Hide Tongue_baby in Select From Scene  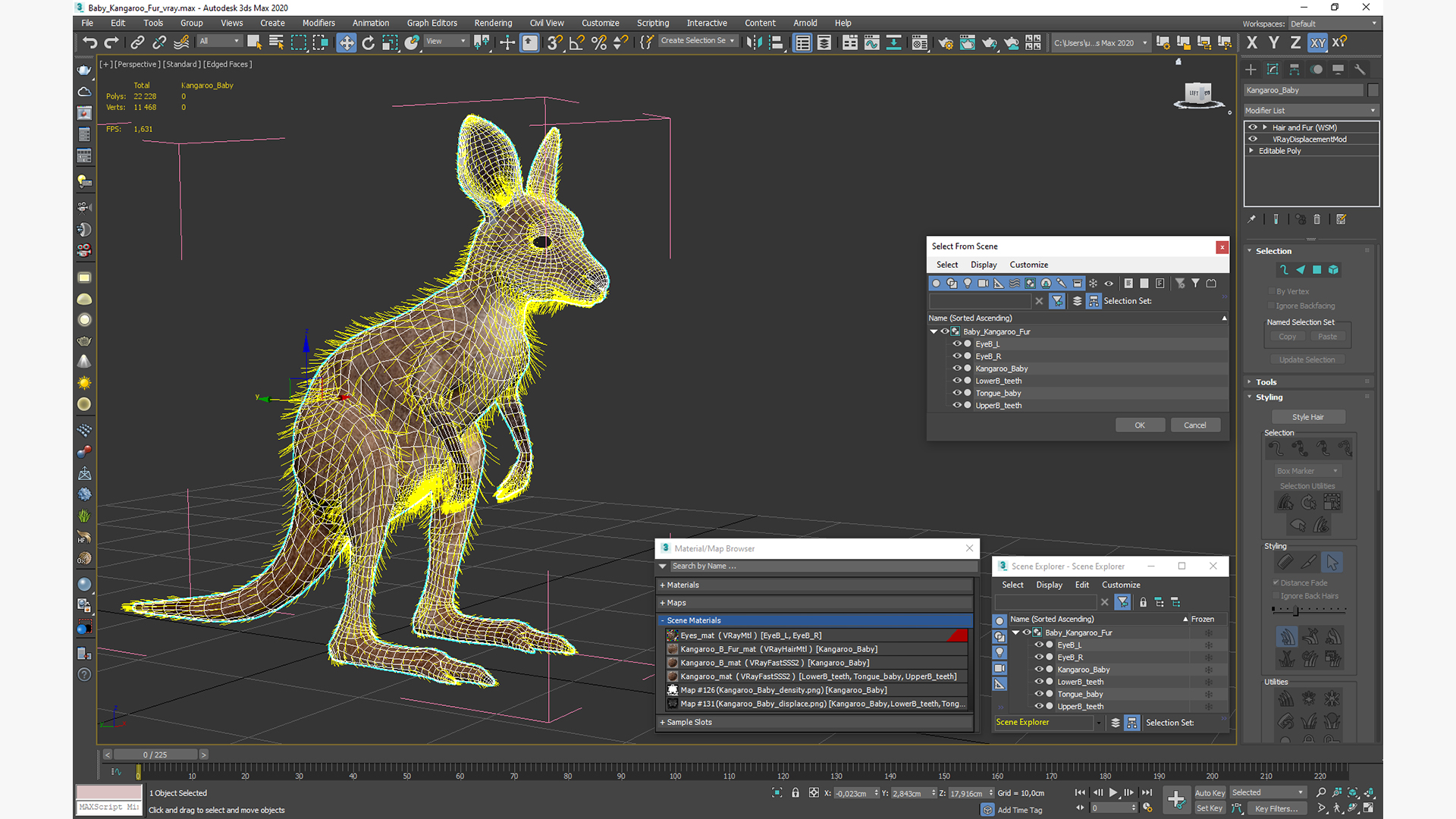pyautogui.click(x=957, y=393)
